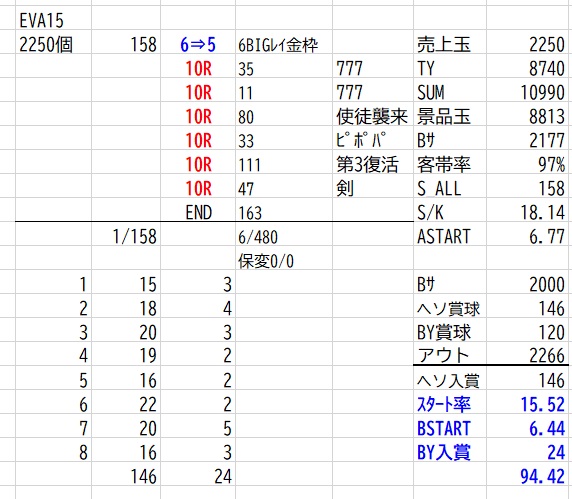The width and height of the screenshot is (572, 499).
Task: Click the blue 94.42 cell
Action: pos(529,476)
